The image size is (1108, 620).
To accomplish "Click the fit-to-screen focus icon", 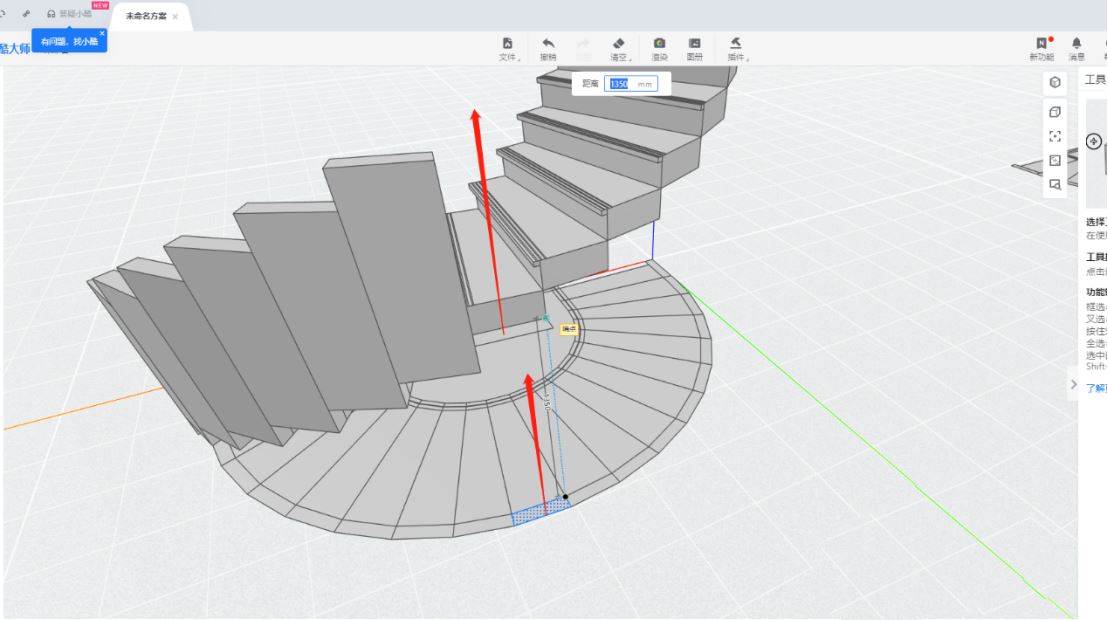I will pyautogui.click(x=1055, y=136).
